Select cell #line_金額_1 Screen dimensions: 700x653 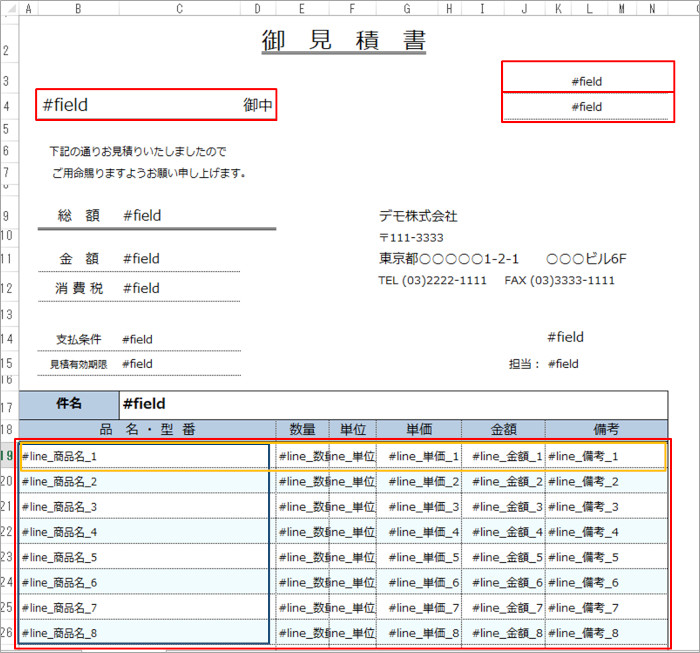[x=503, y=456]
